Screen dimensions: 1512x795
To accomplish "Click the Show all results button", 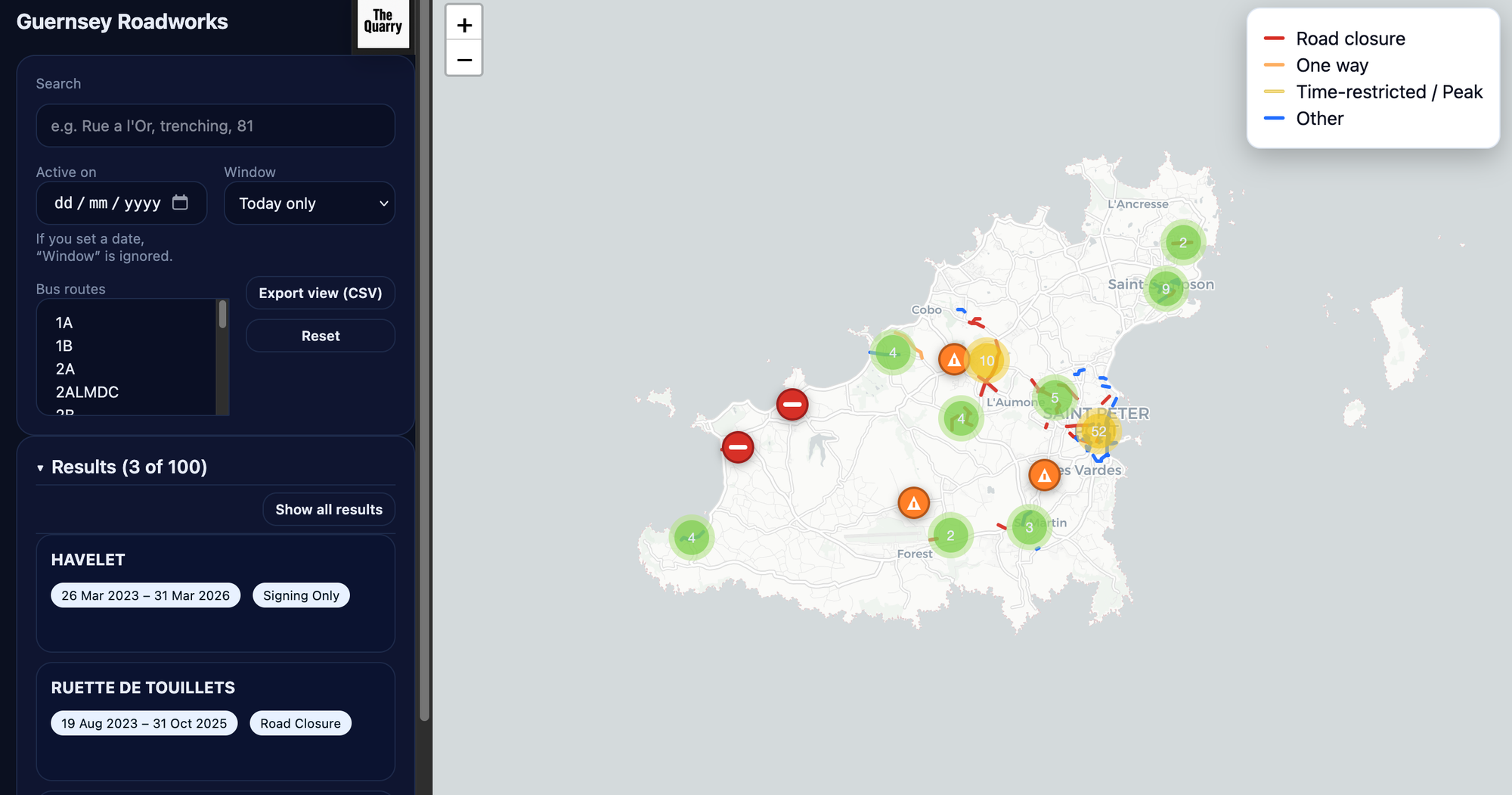I will pos(329,510).
